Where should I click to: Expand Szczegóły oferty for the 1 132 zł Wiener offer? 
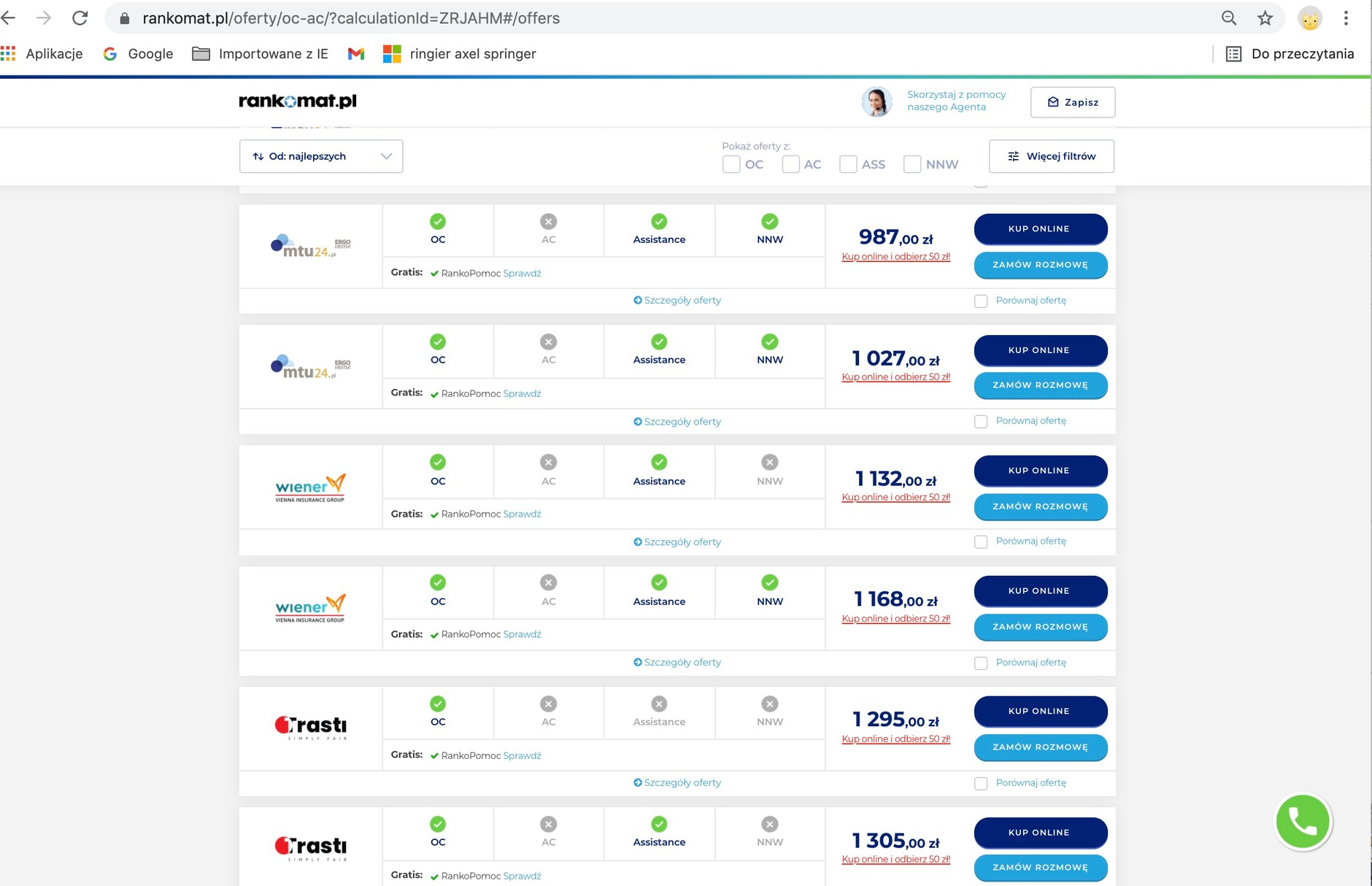(x=677, y=542)
